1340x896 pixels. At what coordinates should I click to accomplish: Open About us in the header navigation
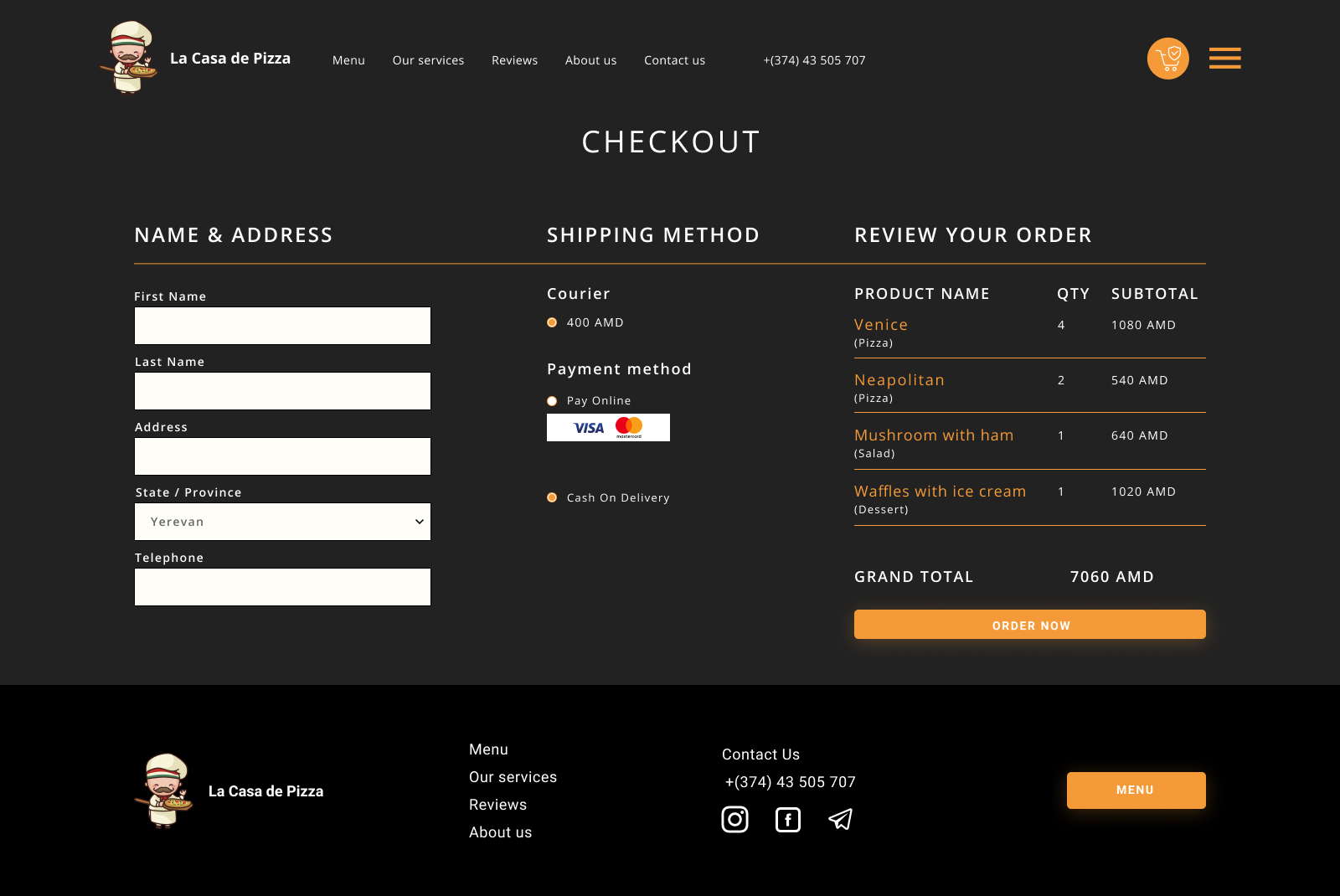pos(590,60)
